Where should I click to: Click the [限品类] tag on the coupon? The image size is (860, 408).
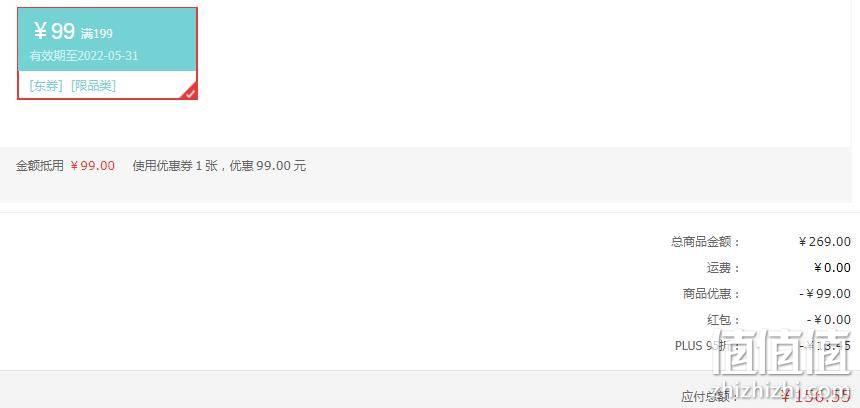click(94, 86)
